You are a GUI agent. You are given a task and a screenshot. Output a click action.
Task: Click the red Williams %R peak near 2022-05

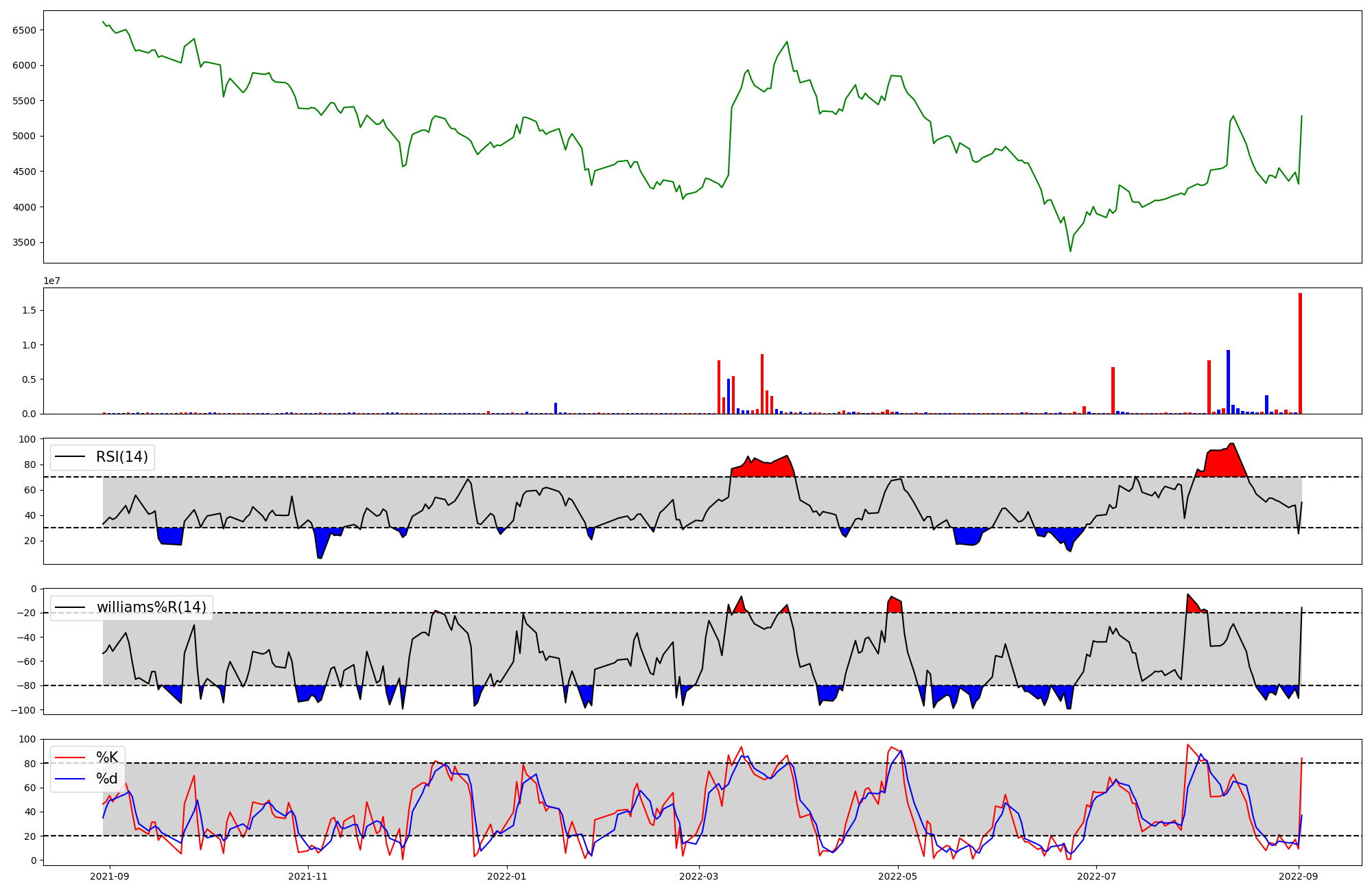pos(894,604)
